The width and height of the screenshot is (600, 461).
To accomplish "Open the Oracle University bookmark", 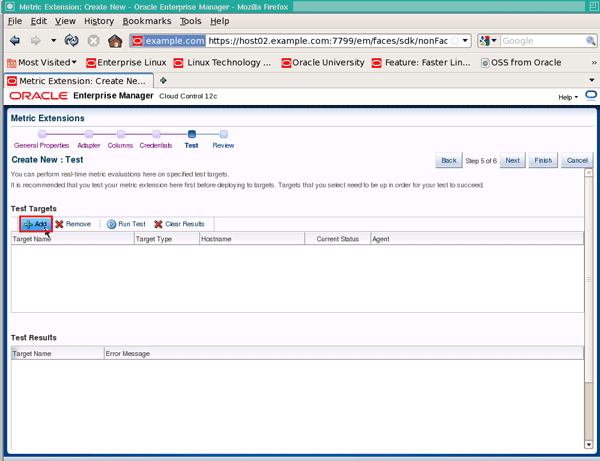I will tap(323, 62).
